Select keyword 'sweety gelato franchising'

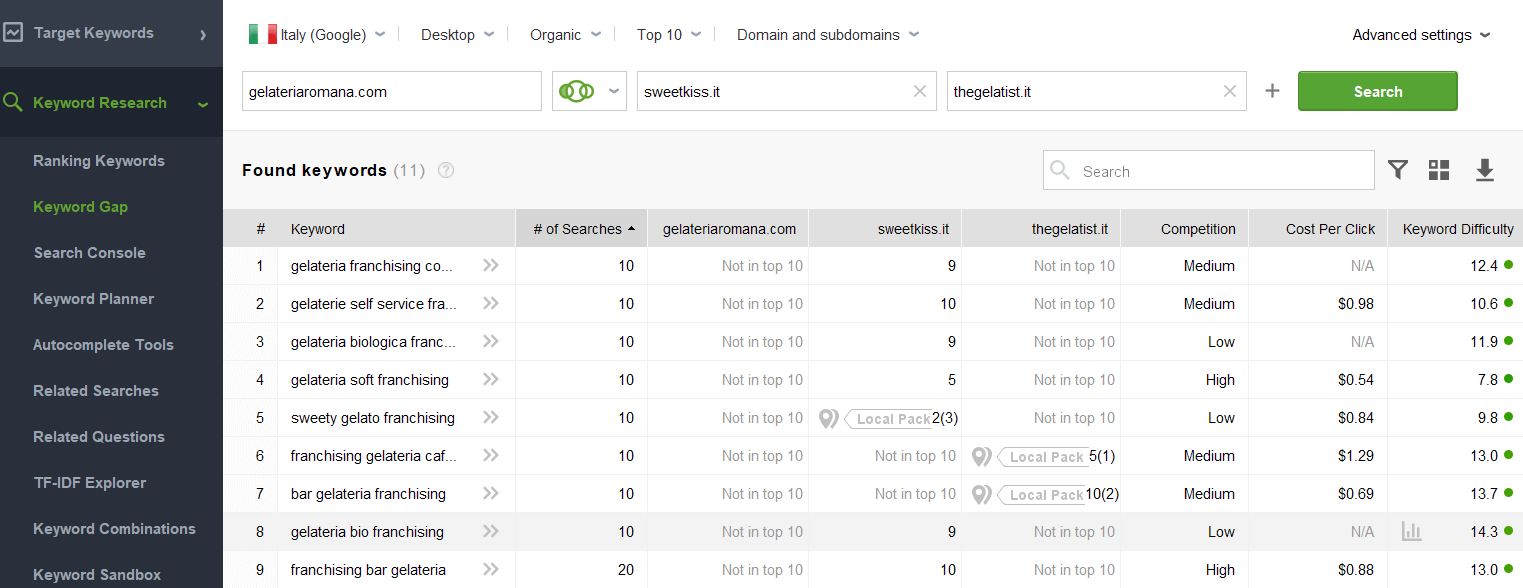click(x=373, y=418)
